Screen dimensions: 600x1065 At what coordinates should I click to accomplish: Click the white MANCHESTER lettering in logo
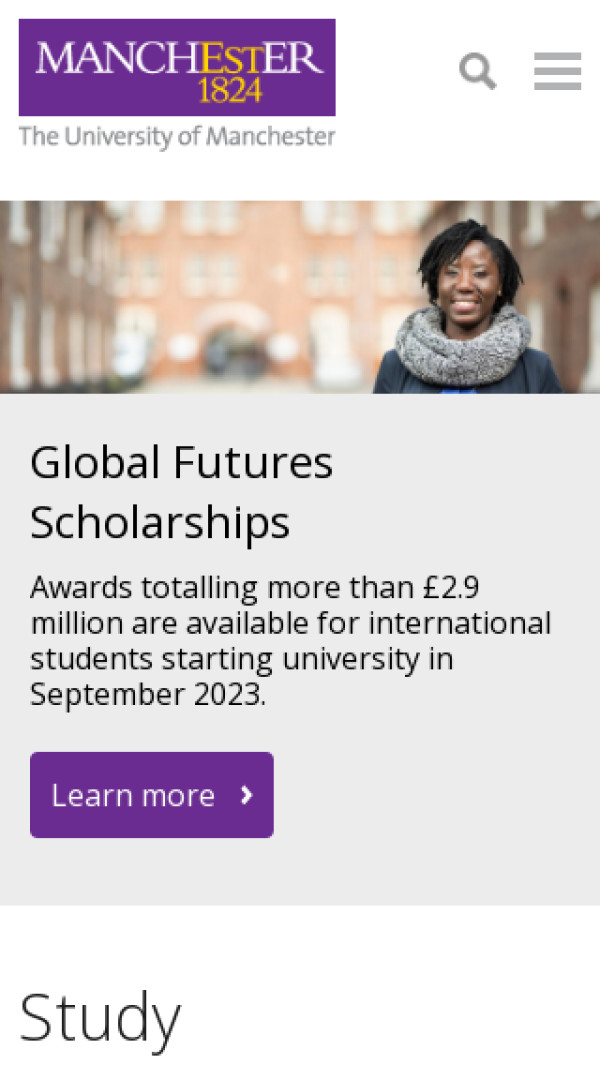click(180, 58)
